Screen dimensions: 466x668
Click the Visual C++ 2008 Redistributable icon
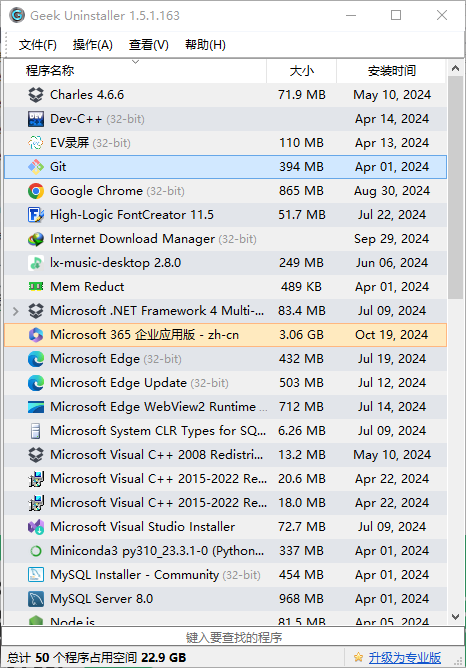[36, 455]
